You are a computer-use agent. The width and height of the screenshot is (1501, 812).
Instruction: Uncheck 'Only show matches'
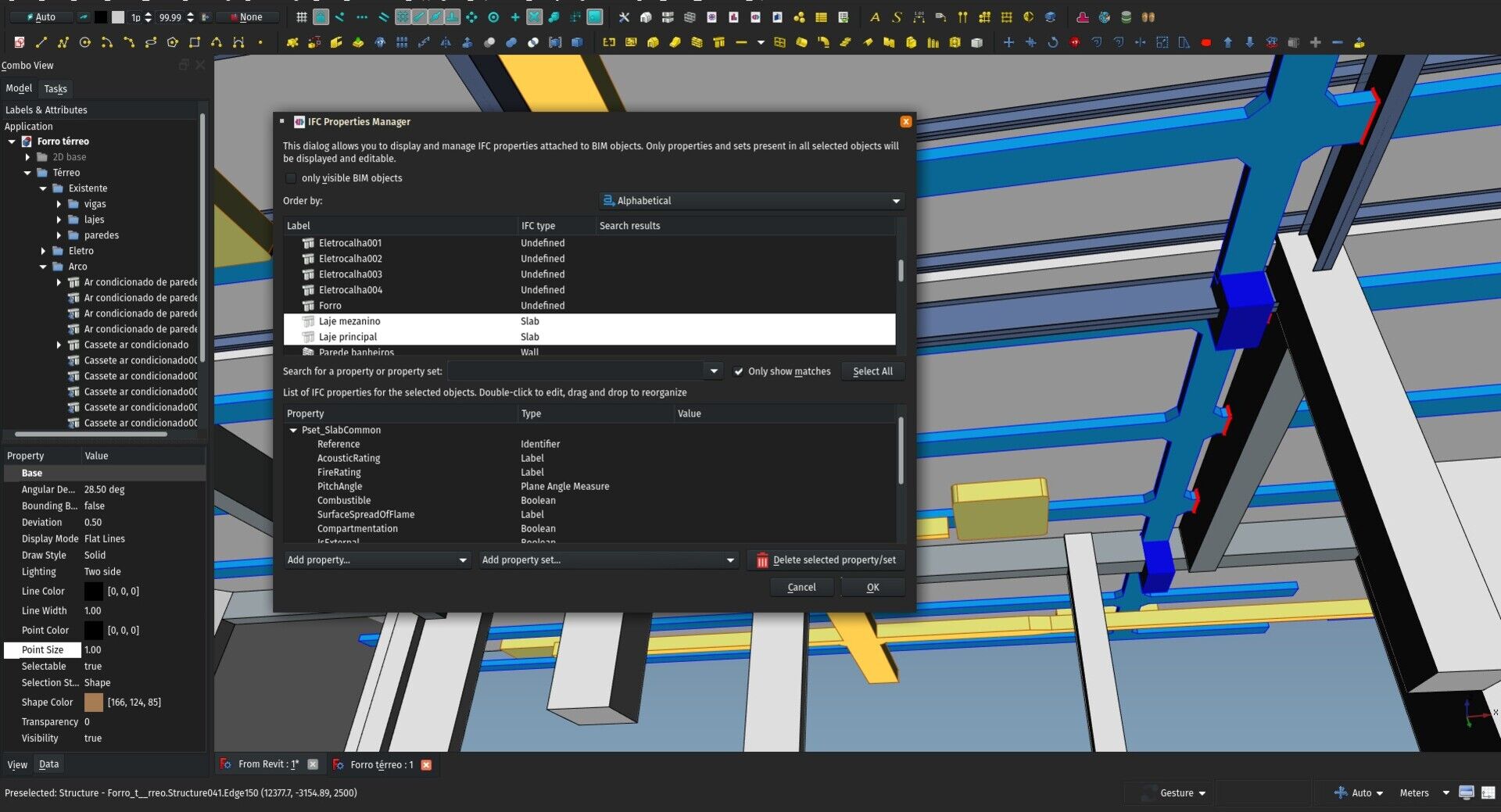(x=740, y=371)
